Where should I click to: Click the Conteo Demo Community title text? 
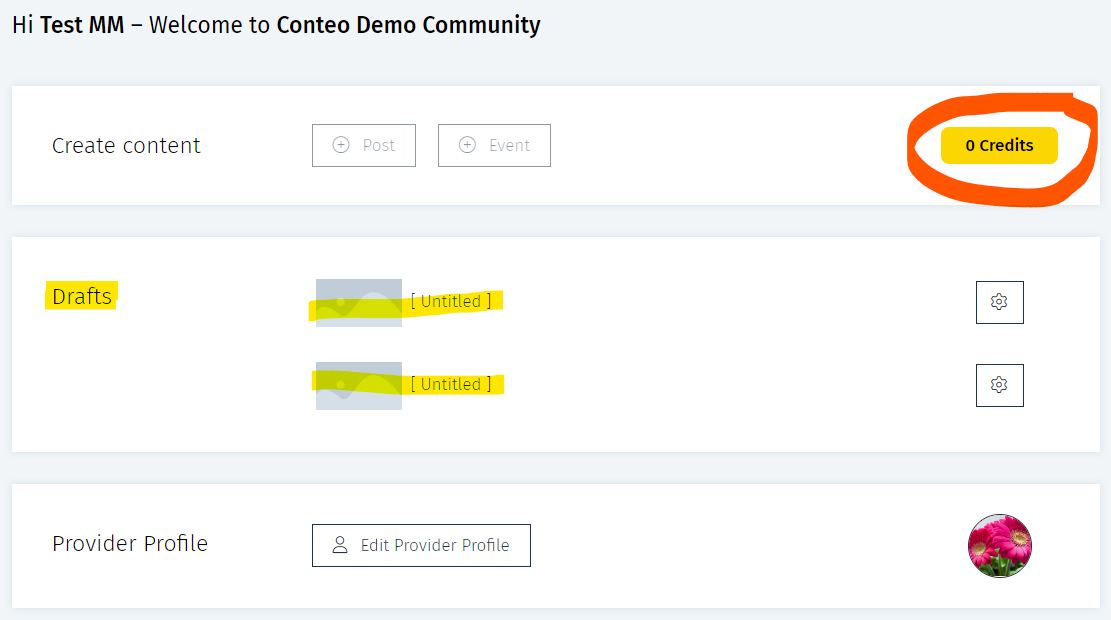click(x=408, y=25)
